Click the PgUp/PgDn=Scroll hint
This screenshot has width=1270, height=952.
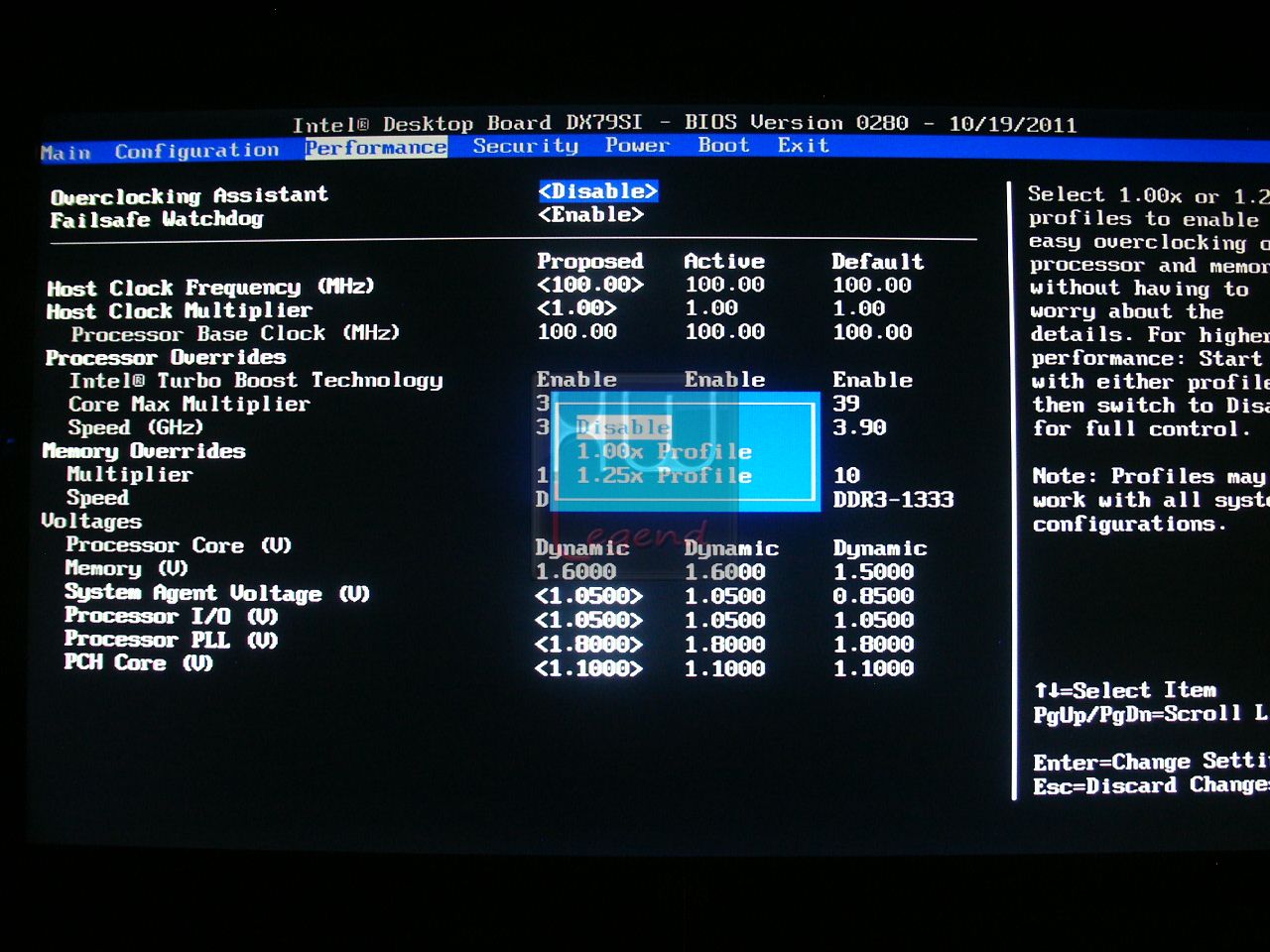click(1151, 714)
